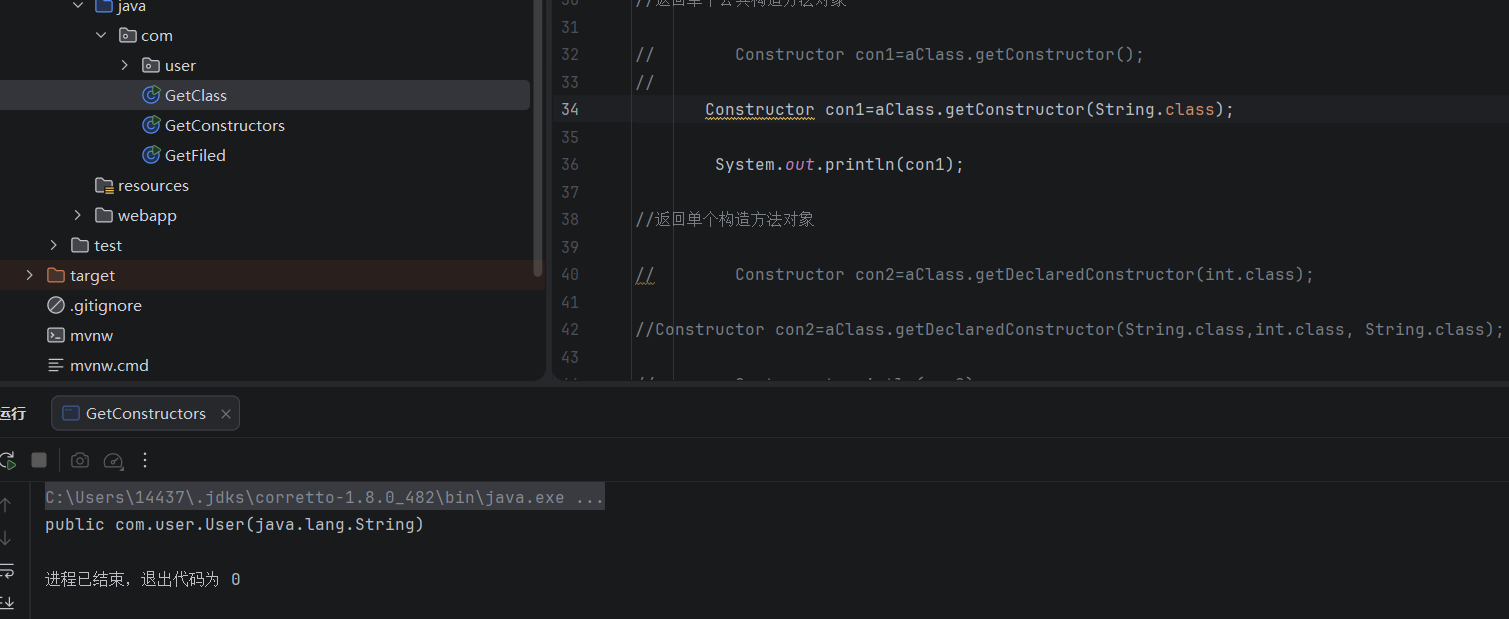Image resolution: width=1509 pixels, height=619 pixels.
Task: Click the mvnw.cmd file icon
Action: (x=56, y=365)
